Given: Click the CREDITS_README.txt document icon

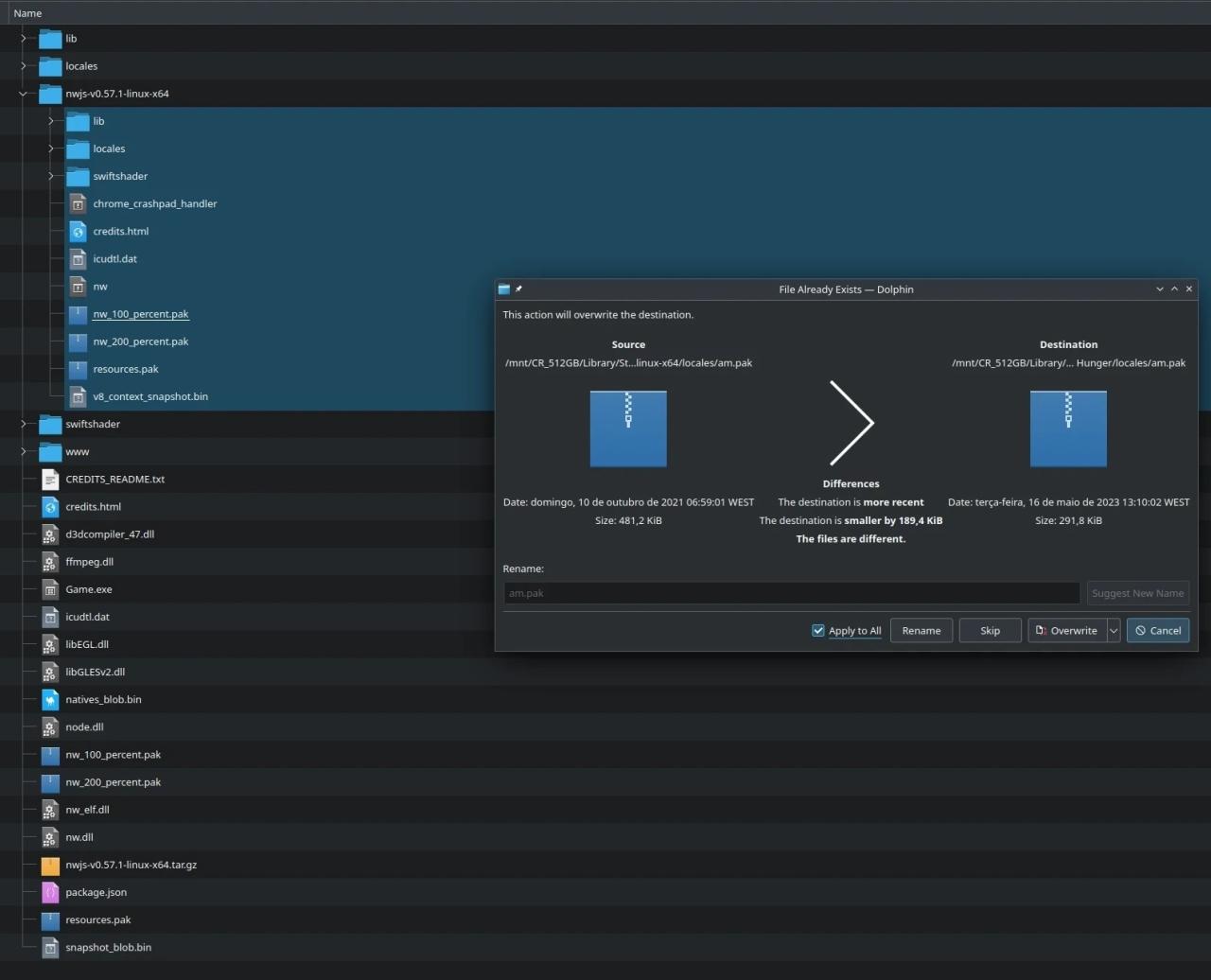Looking at the screenshot, I should click(50, 480).
